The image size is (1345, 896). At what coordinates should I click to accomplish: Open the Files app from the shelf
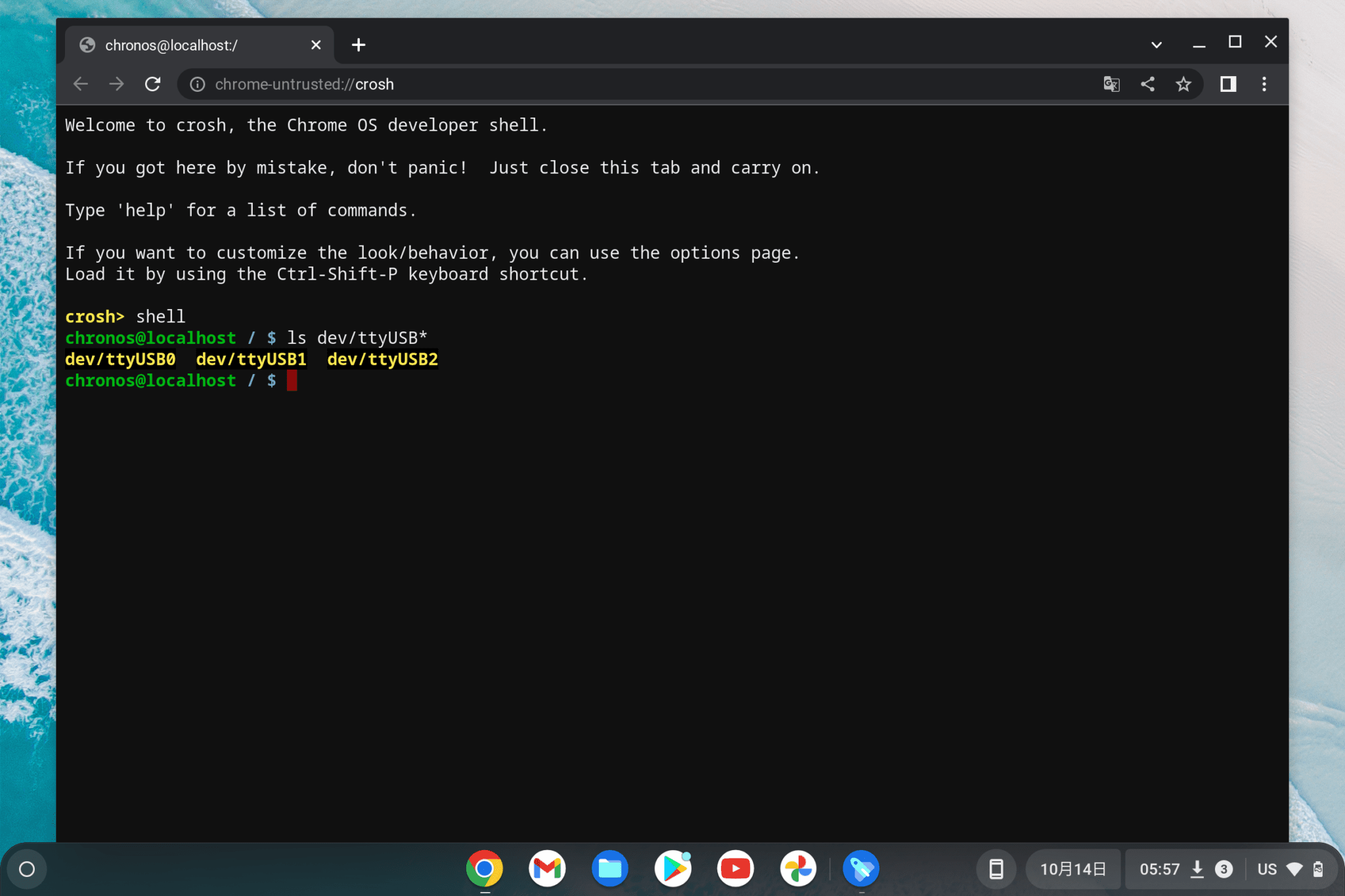click(609, 868)
